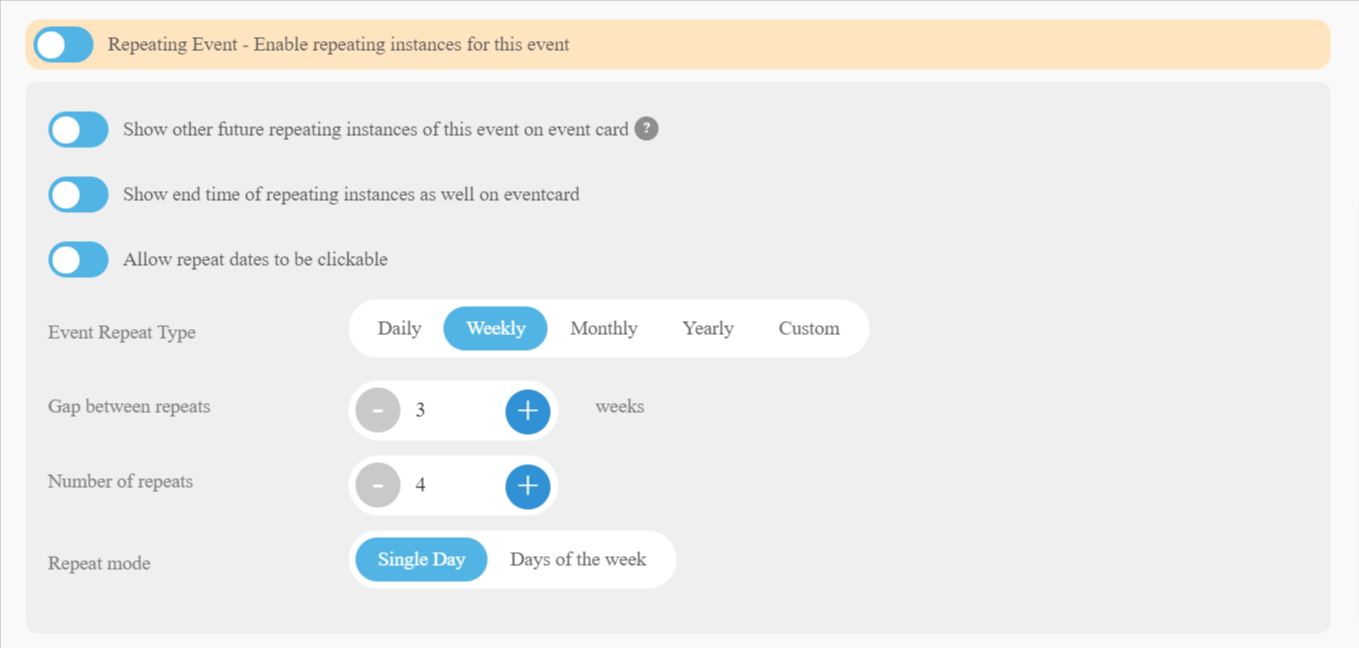Click the Event Repeat Type label
Screen dimensions: 1359x648
tap(122, 333)
